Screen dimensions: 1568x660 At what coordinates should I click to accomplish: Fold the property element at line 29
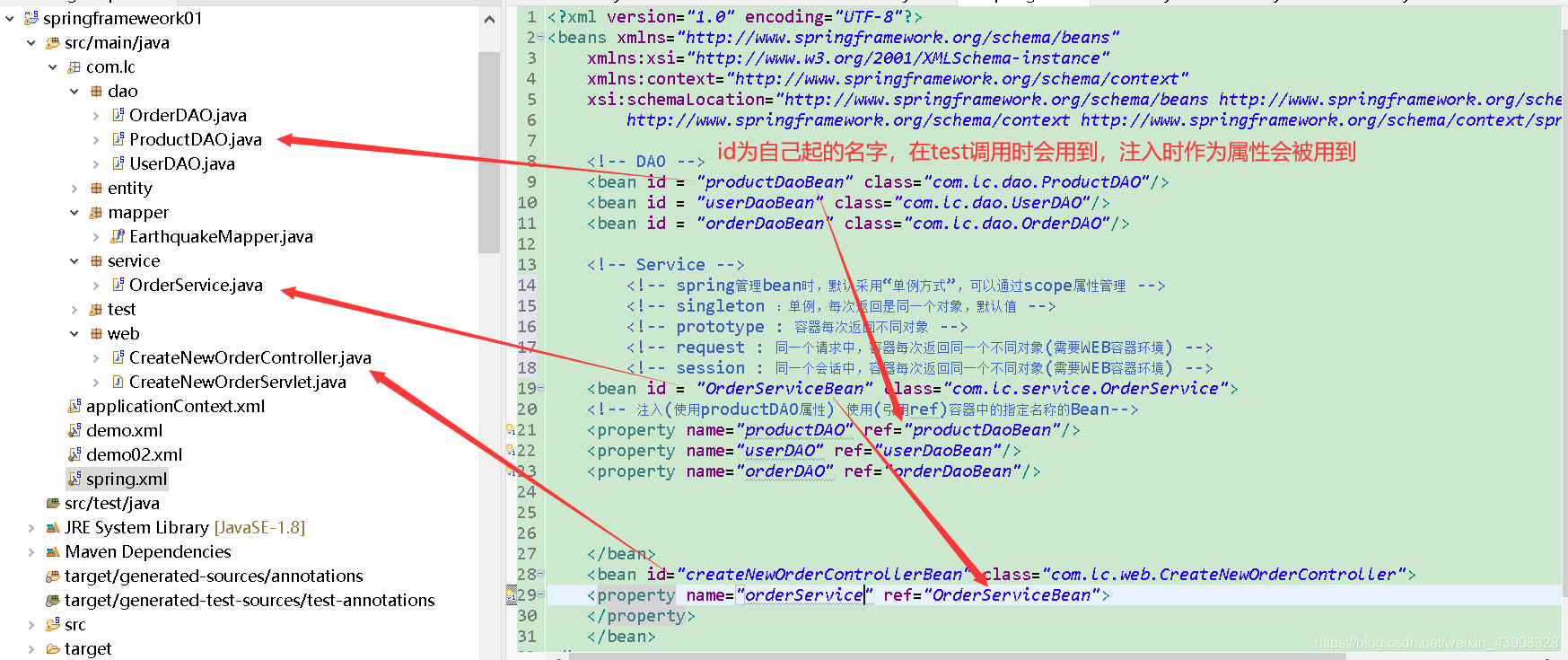click(x=540, y=594)
